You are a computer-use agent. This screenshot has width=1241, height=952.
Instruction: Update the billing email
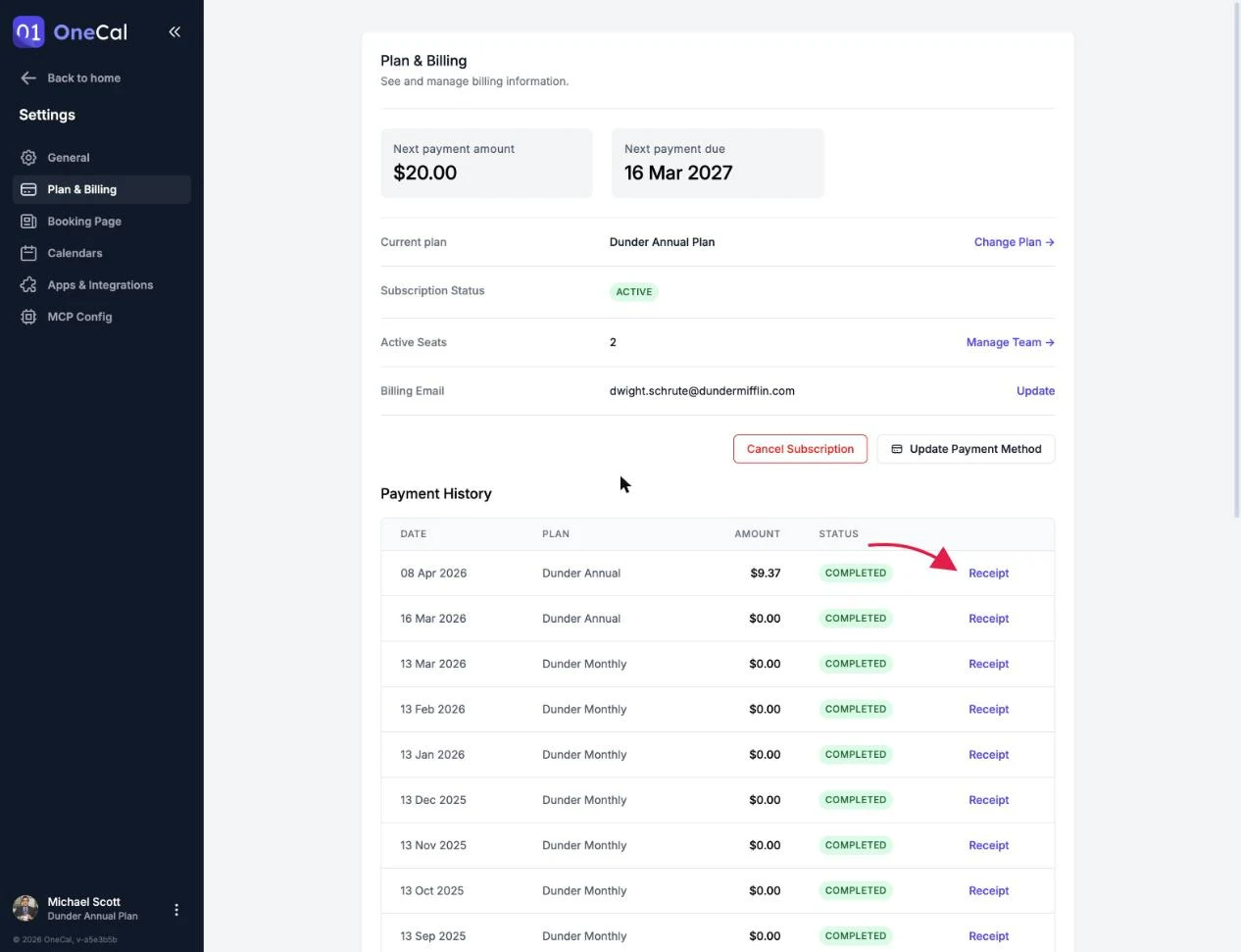coord(1035,391)
